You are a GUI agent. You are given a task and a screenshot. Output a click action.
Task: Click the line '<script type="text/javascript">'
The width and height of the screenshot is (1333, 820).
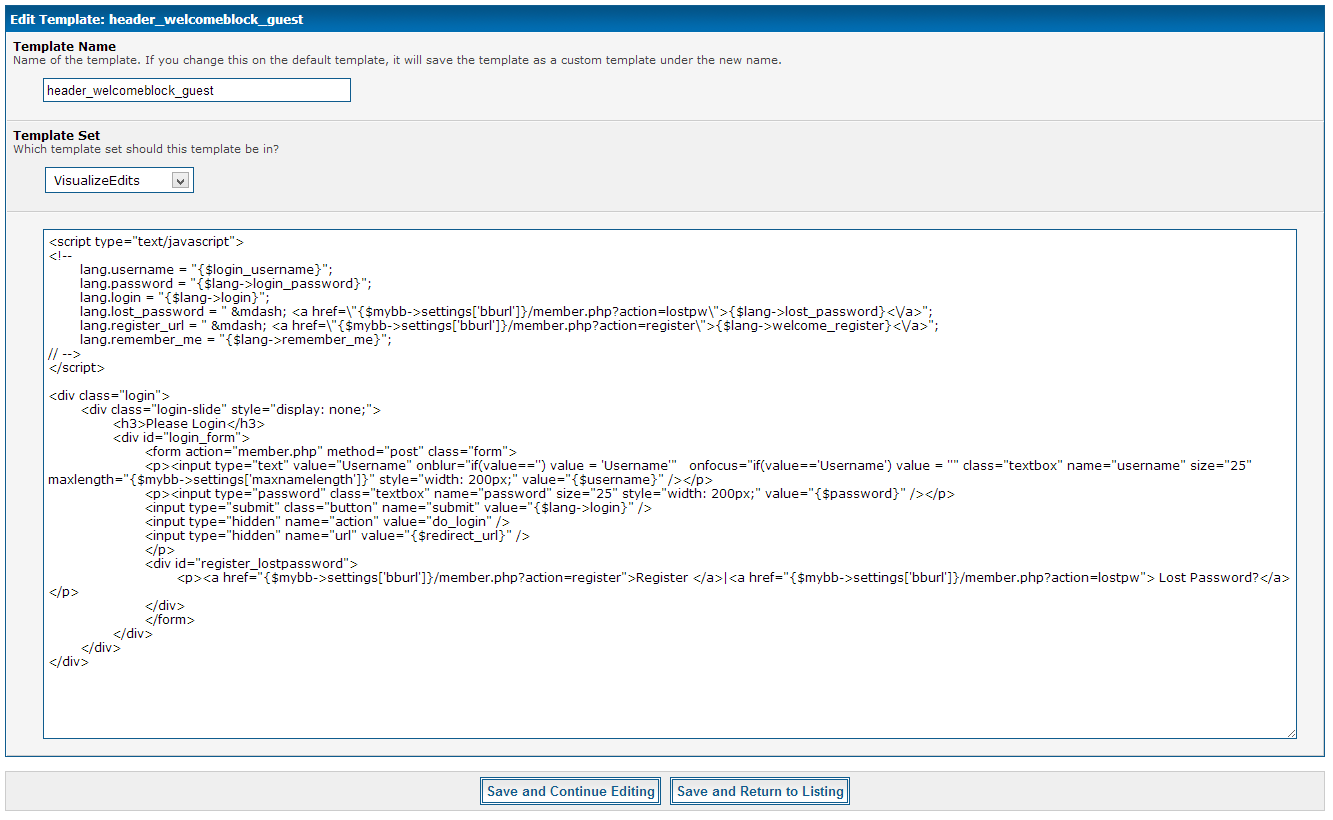[146, 242]
